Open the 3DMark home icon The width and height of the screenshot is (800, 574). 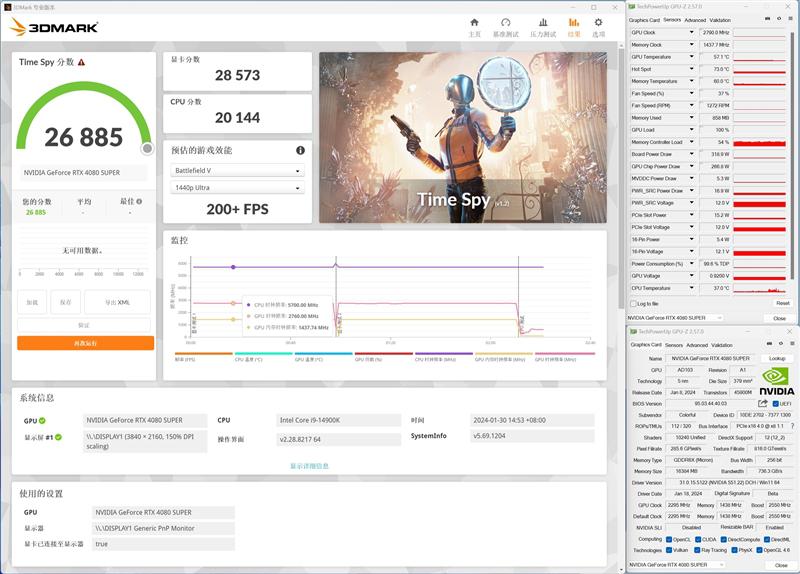point(474,22)
